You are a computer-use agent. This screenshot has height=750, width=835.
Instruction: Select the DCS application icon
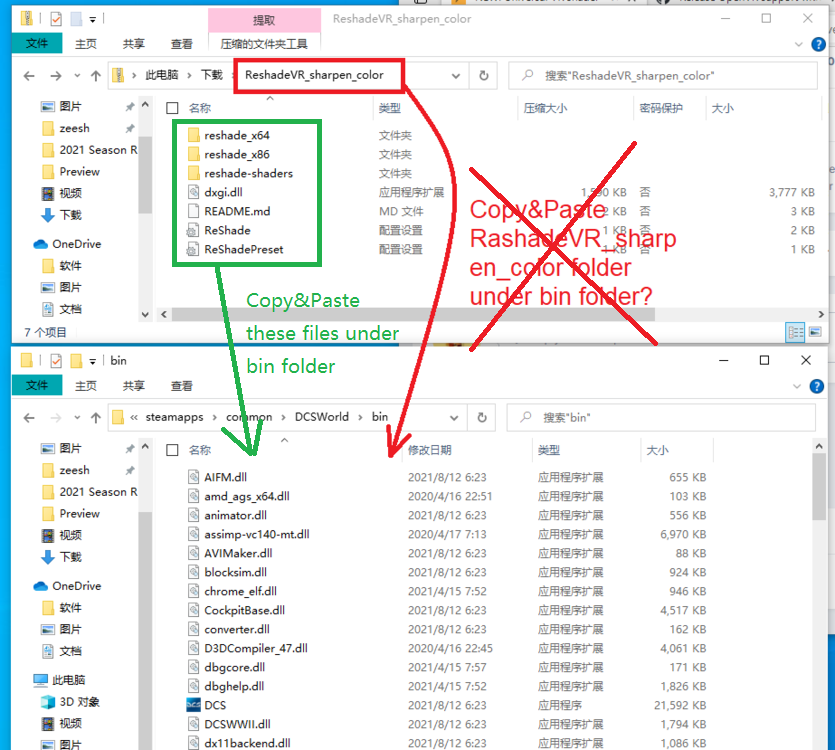193,705
